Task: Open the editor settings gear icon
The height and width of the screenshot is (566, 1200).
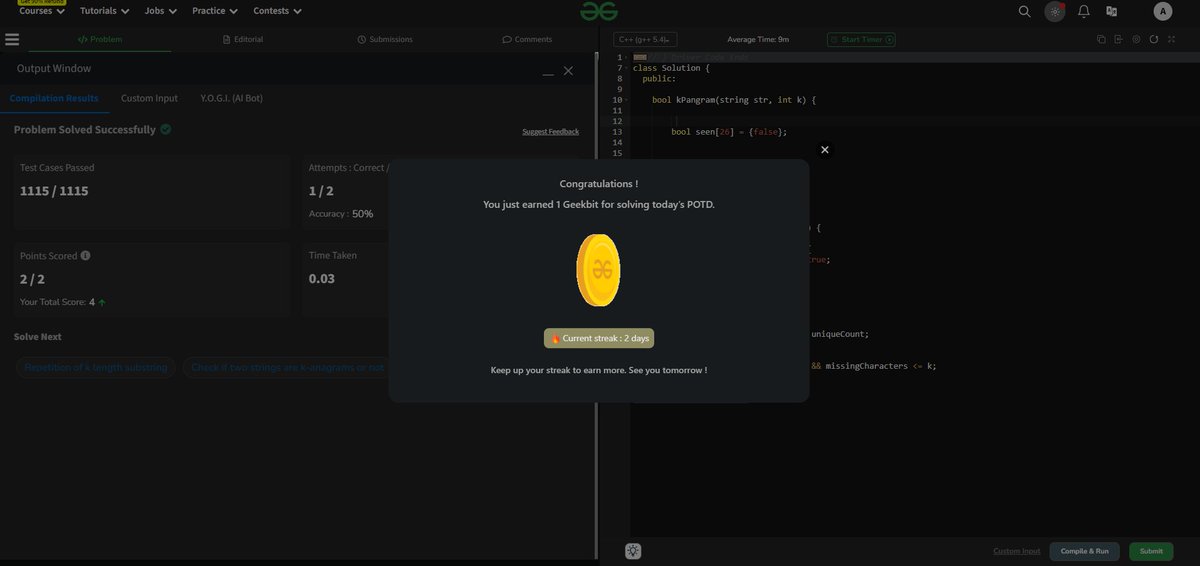Action: (x=1136, y=39)
